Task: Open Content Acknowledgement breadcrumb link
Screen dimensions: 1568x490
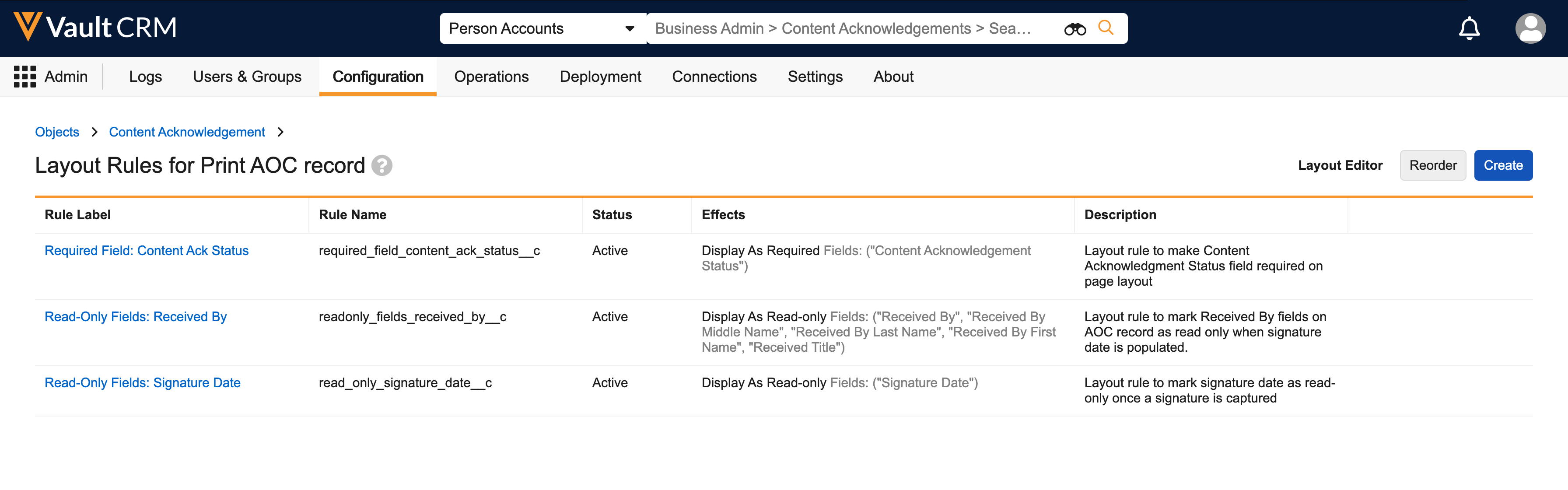Action: (x=187, y=132)
